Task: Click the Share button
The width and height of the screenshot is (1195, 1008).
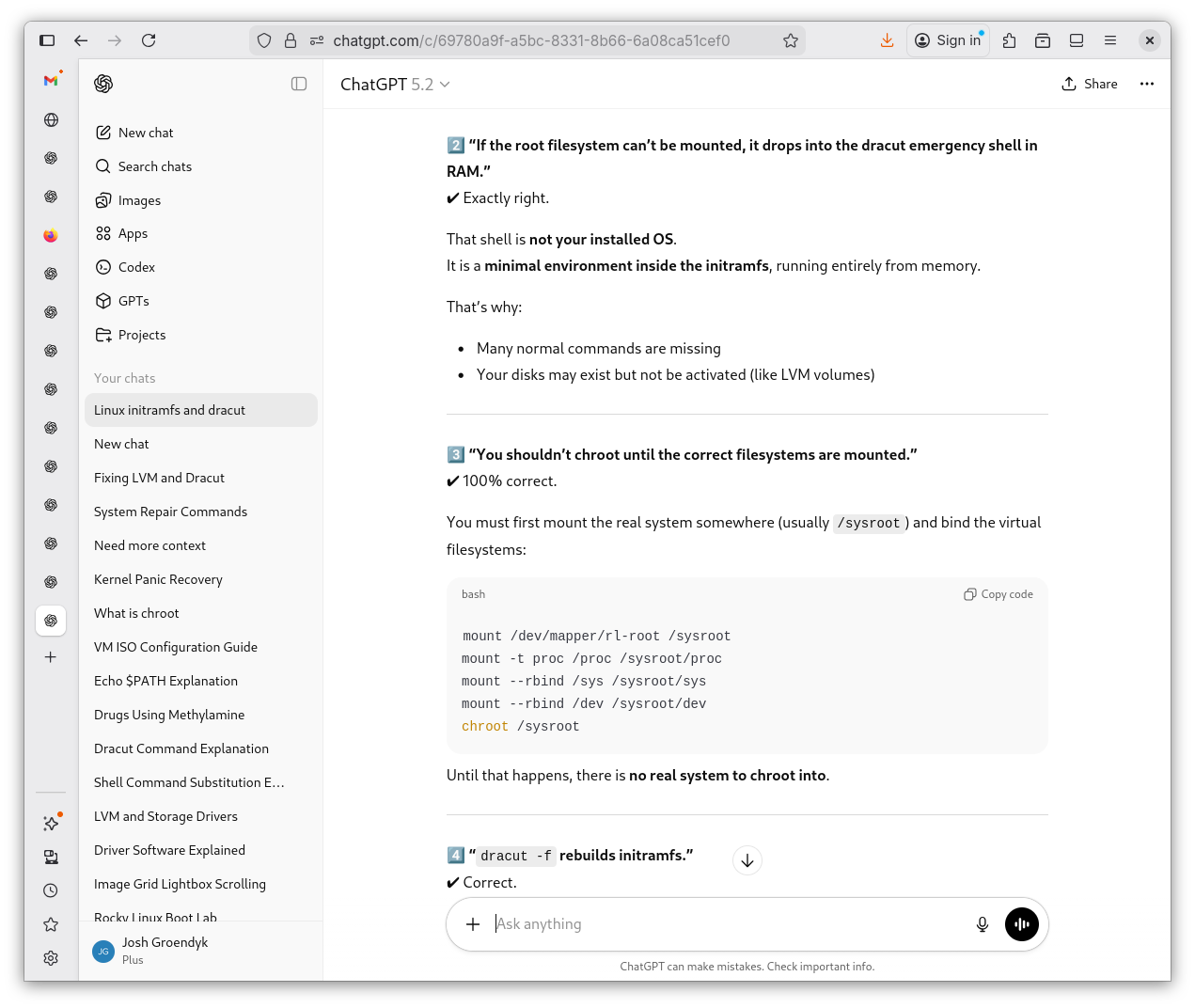Action: tap(1090, 84)
